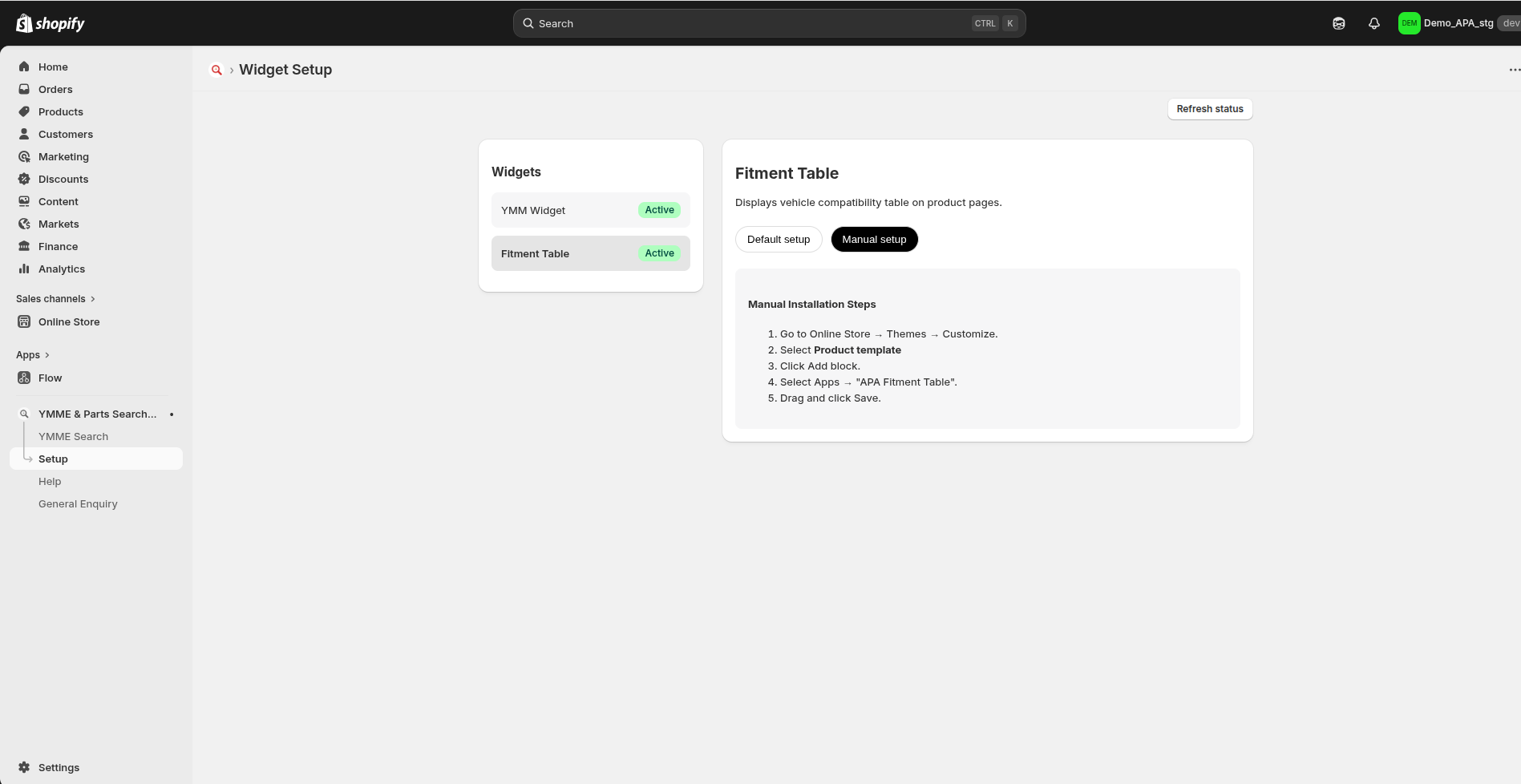Select the Manual setup tab
The image size is (1521, 784).
[x=874, y=239]
